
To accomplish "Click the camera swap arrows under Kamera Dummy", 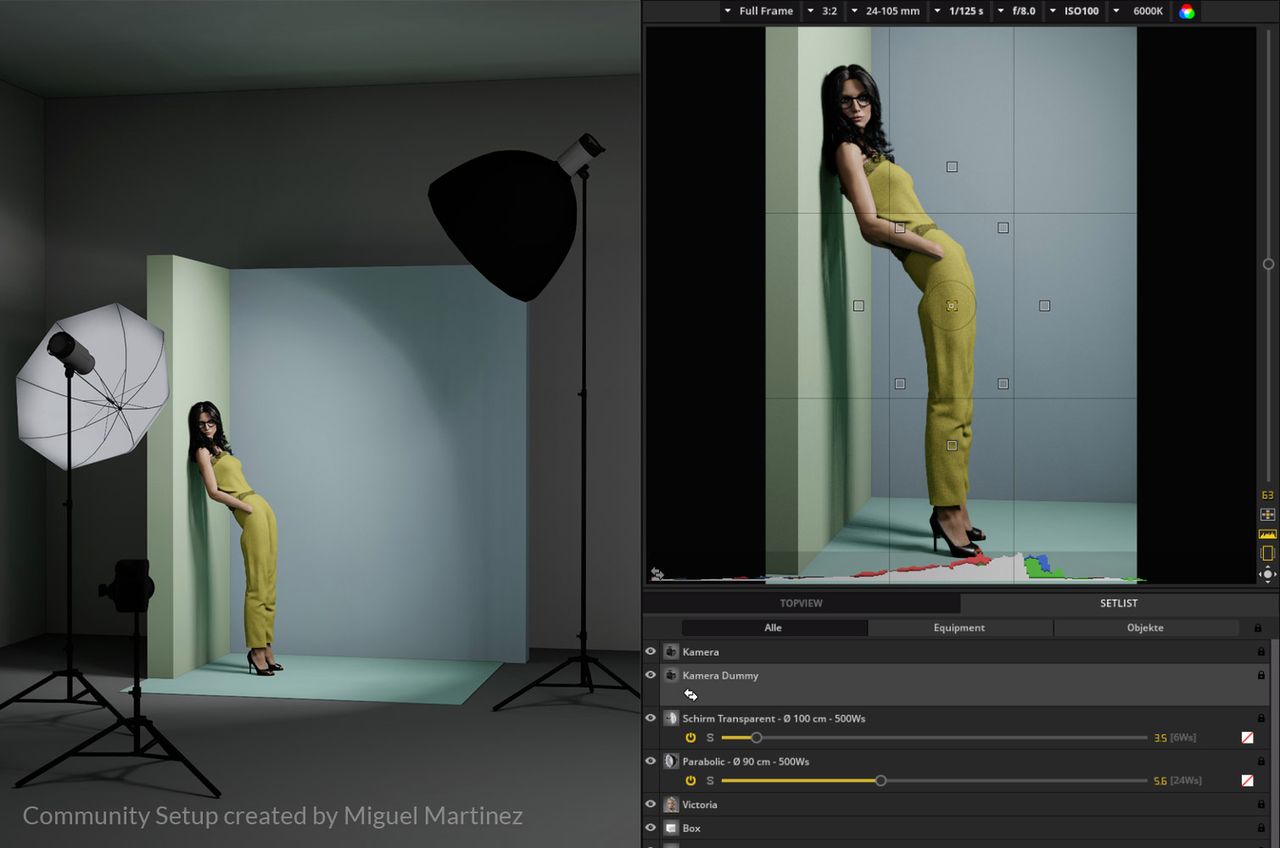I will (x=690, y=695).
